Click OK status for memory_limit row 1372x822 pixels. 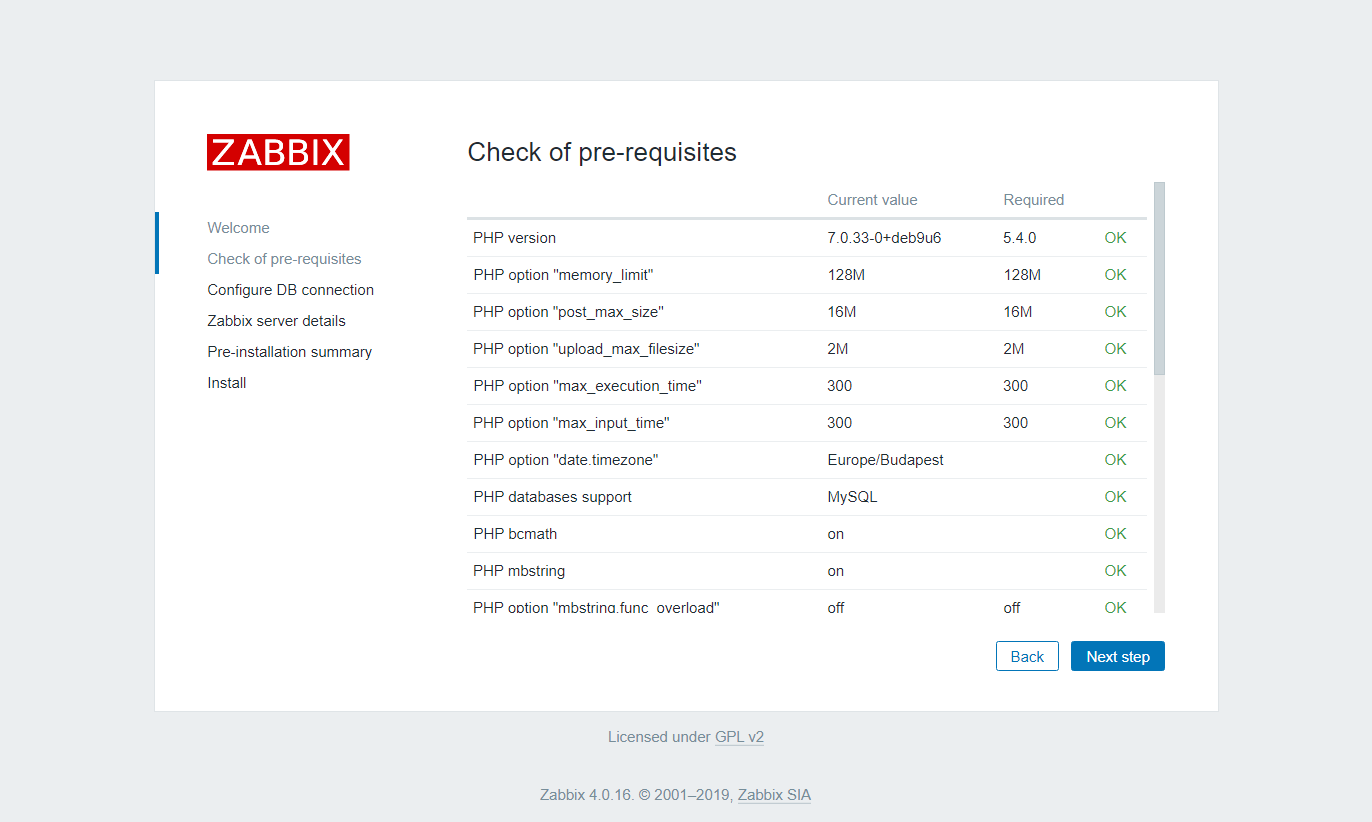point(1115,275)
